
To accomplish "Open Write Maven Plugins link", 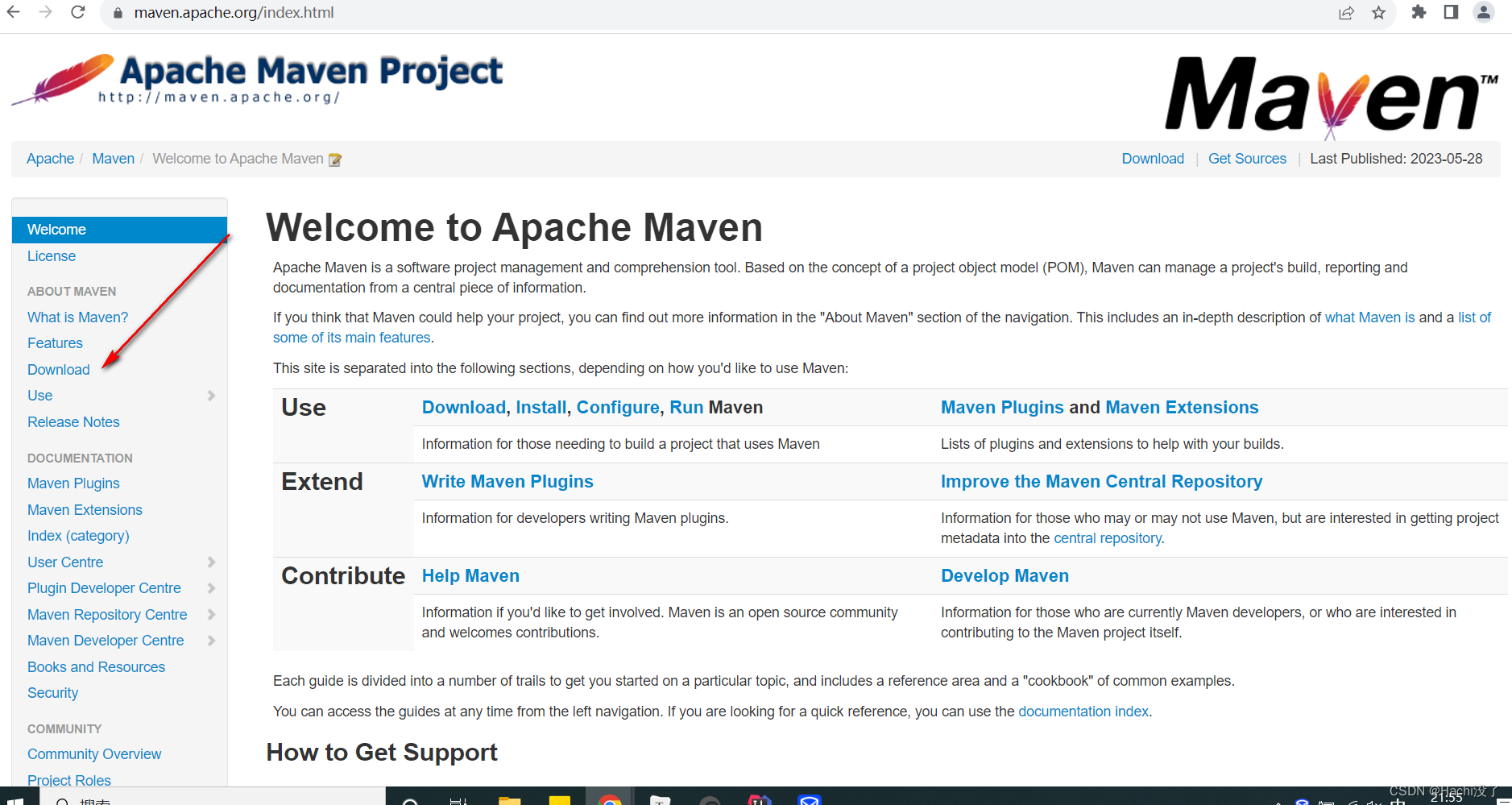I will pos(507,482).
